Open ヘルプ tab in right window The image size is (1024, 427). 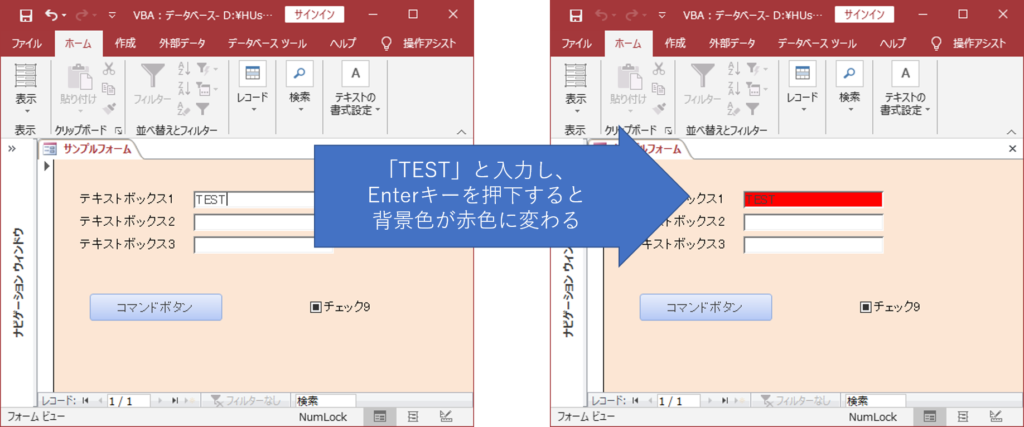(893, 44)
